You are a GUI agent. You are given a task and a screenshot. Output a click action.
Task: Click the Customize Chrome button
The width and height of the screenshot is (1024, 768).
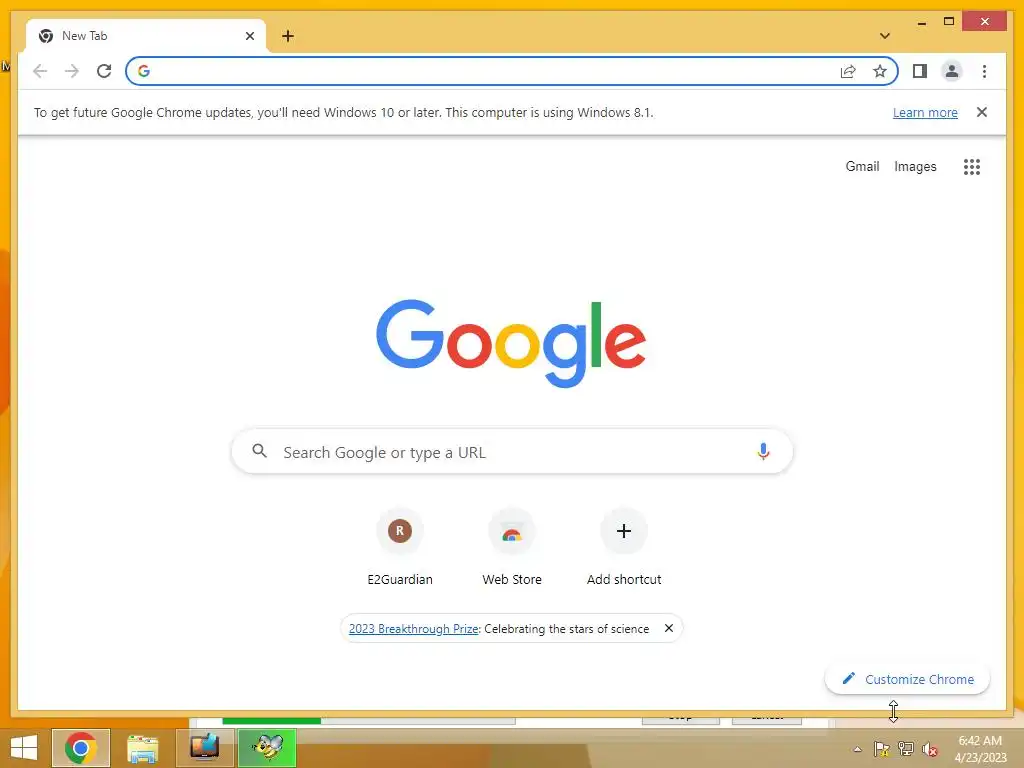[x=907, y=679]
